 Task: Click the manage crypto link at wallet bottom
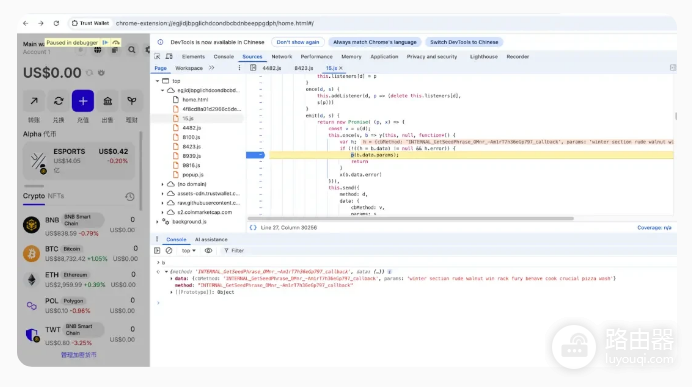pyautogui.click(x=79, y=355)
